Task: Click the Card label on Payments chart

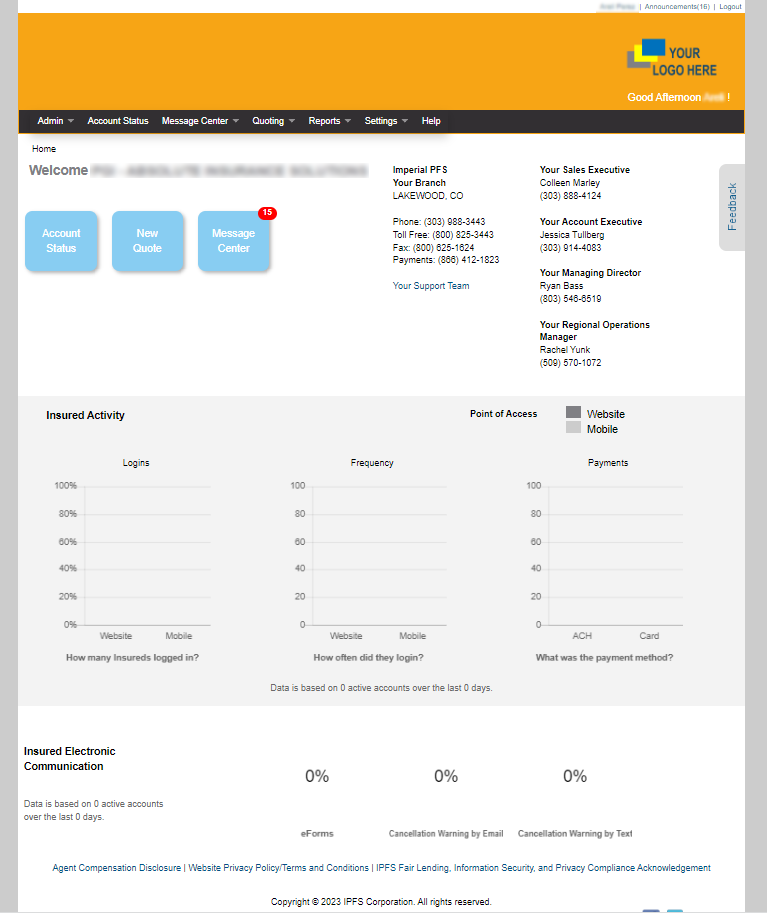Action: point(649,636)
